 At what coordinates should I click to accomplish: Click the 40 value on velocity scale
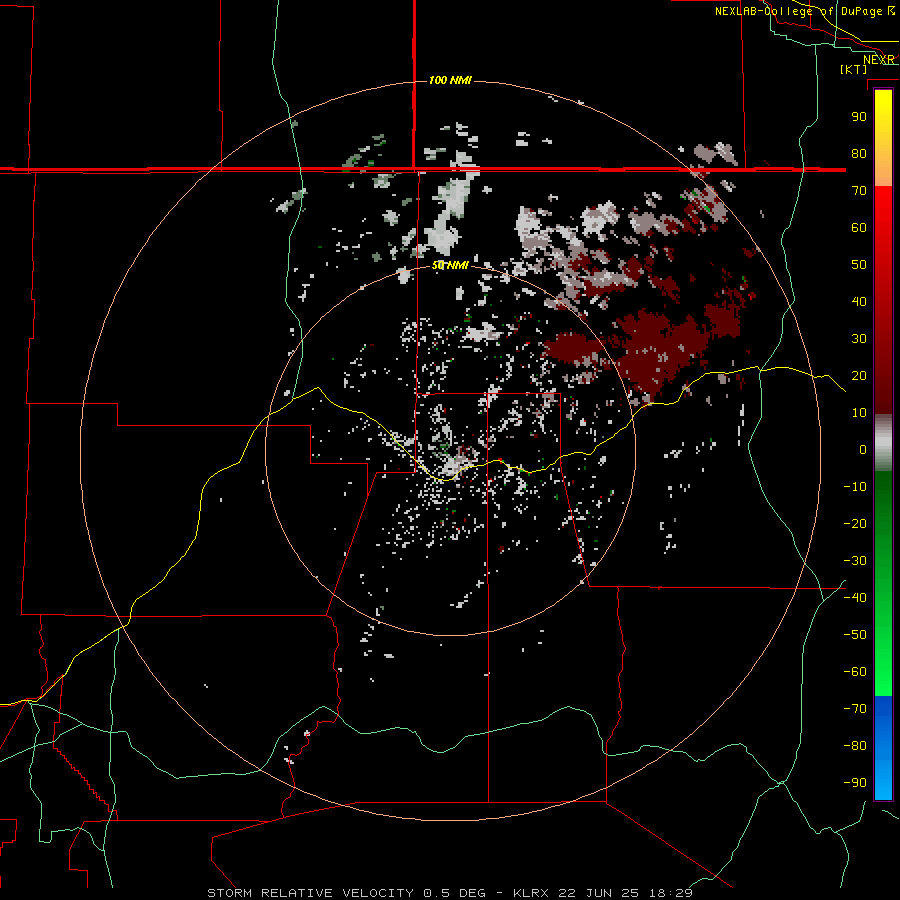coord(859,302)
